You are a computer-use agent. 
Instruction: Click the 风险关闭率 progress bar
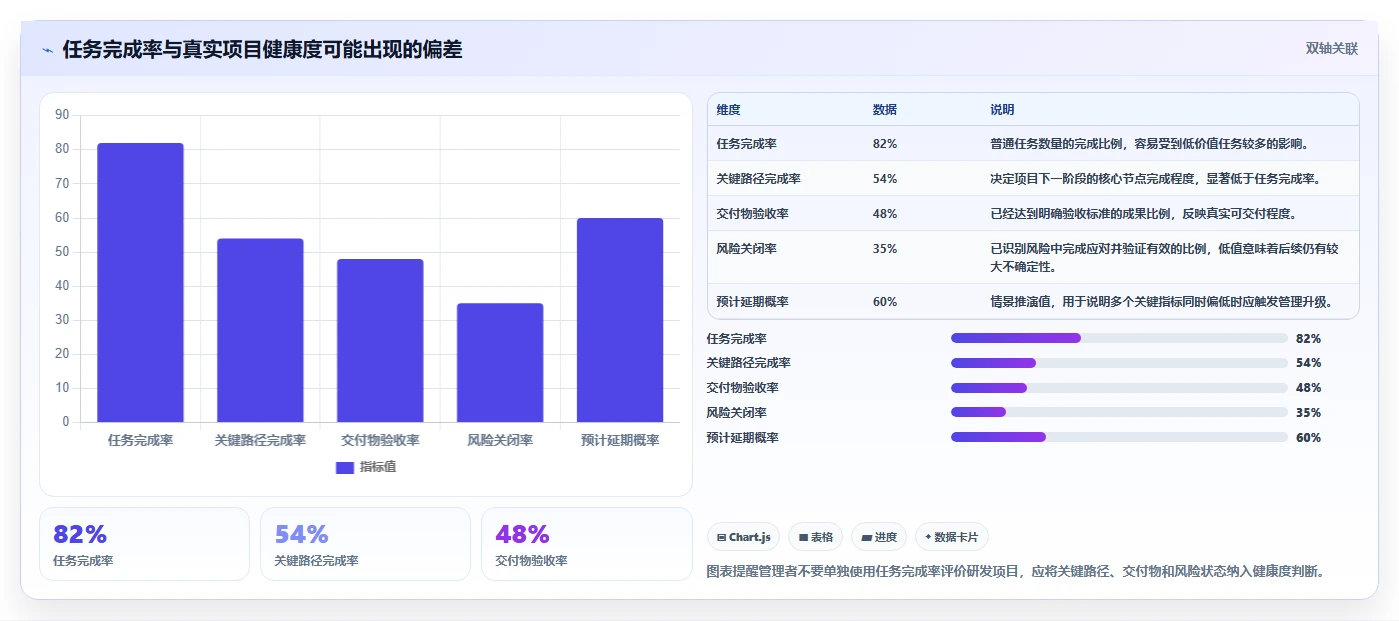(1119, 412)
